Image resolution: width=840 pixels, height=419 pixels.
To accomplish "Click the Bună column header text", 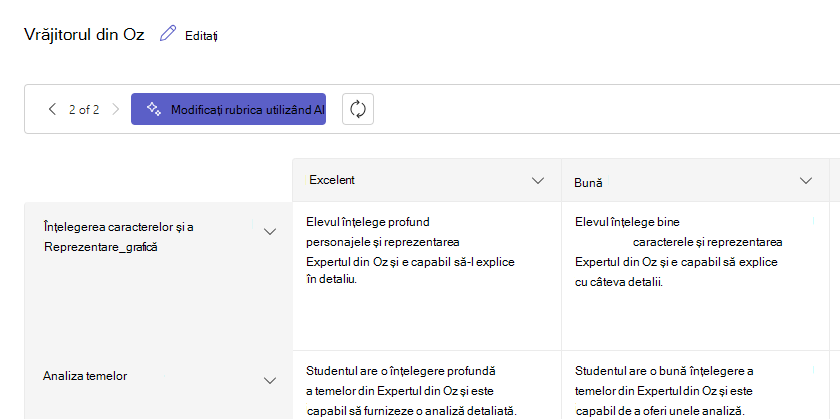I will coord(588,183).
